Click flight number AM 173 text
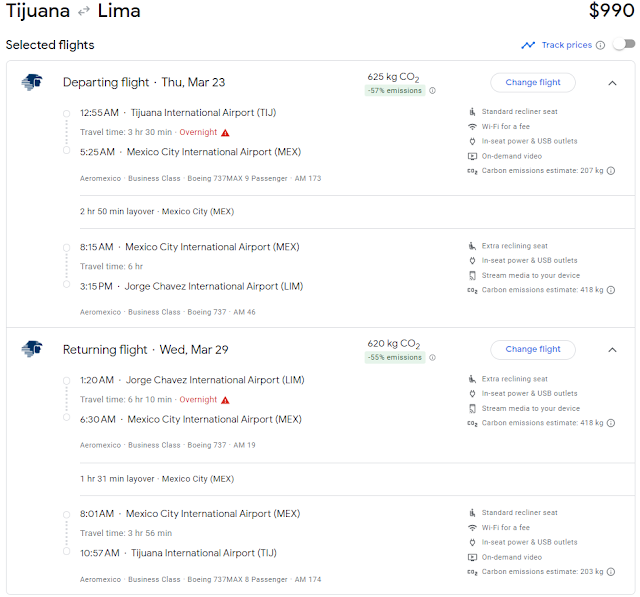Image resolution: width=640 pixels, height=597 pixels. point(308,178)
